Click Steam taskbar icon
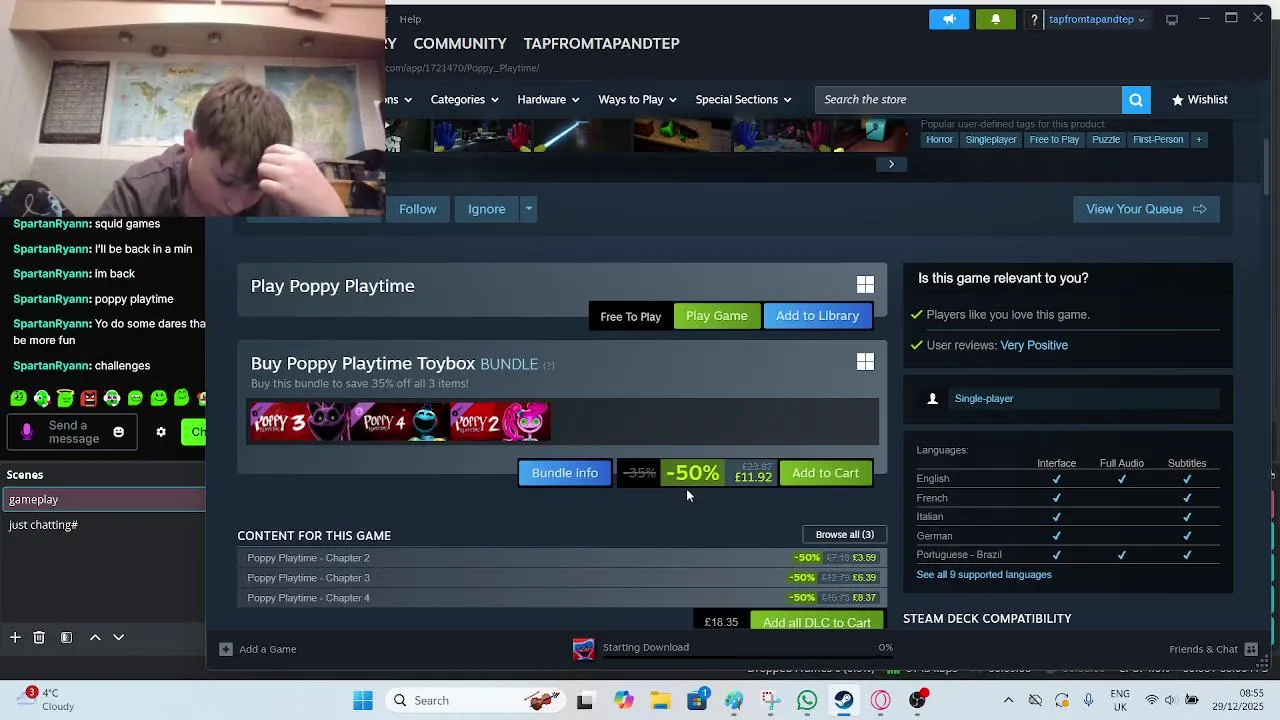The width and height of the screenshot is (1280, 720). pyautogui.click(x=844, y=701)
